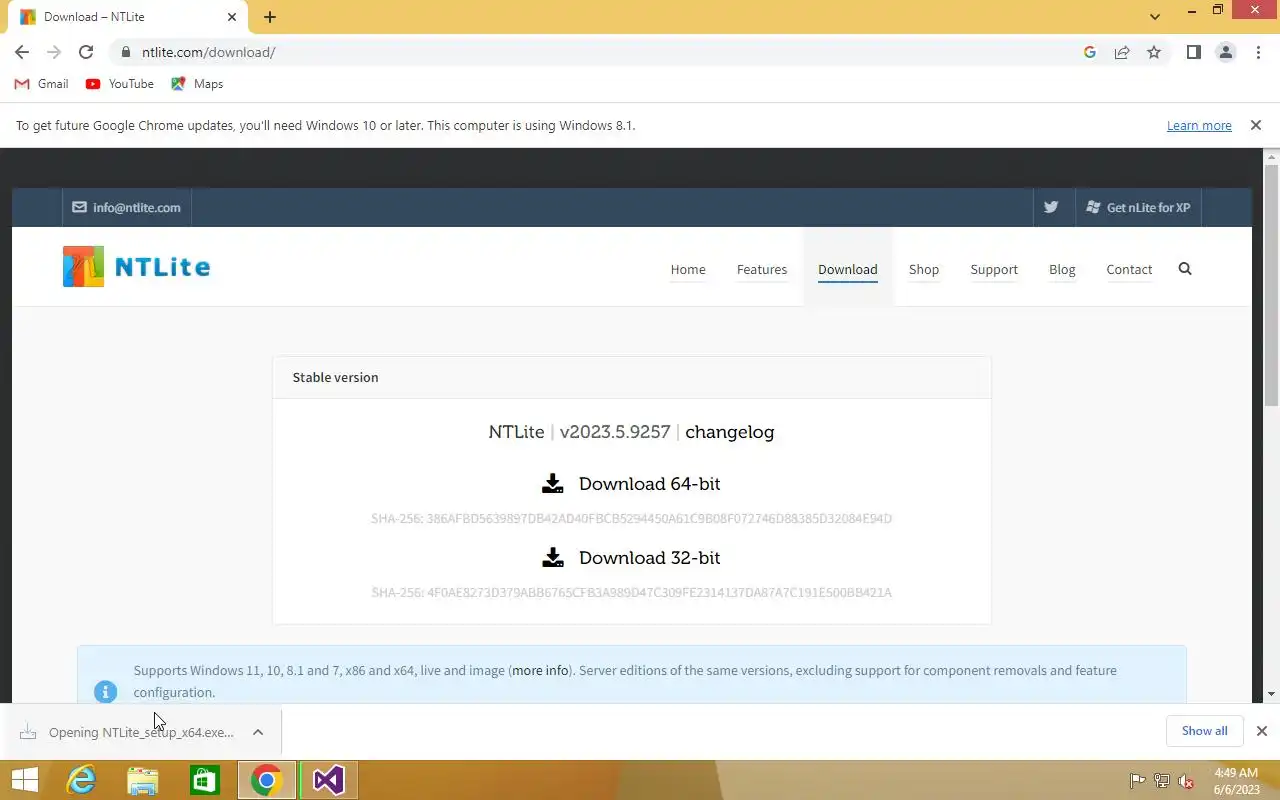Viewport: 1280px width, 800px height.
Task: Open the Blog menu item
Action: 1062,269
